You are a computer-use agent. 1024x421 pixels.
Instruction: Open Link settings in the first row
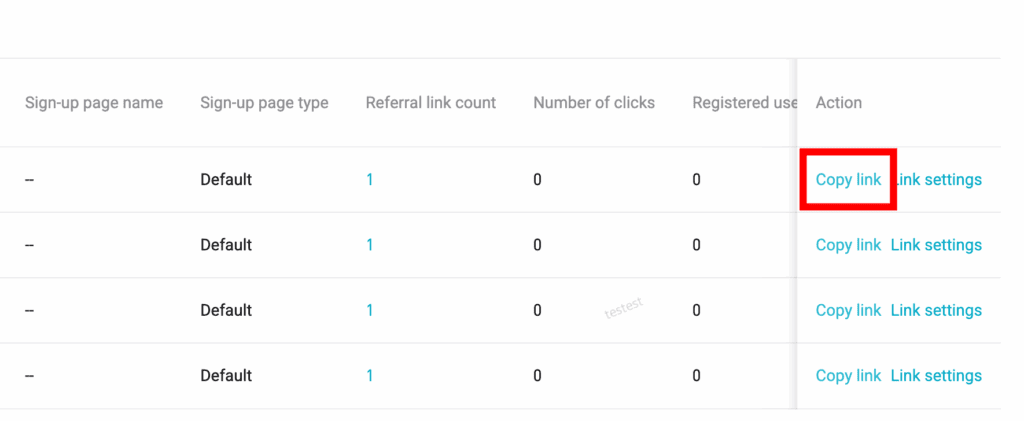[x=940, y=180]
